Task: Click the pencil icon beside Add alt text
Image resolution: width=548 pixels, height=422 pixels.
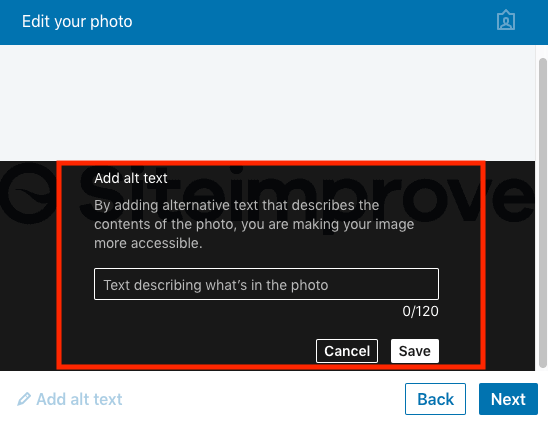Action: [24, 399]
